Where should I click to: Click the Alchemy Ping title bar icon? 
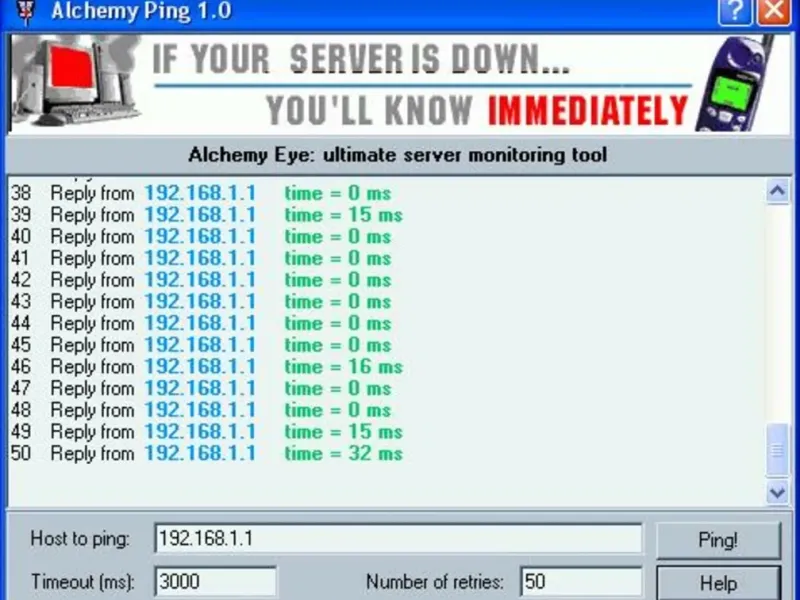(x=26, y=12)
